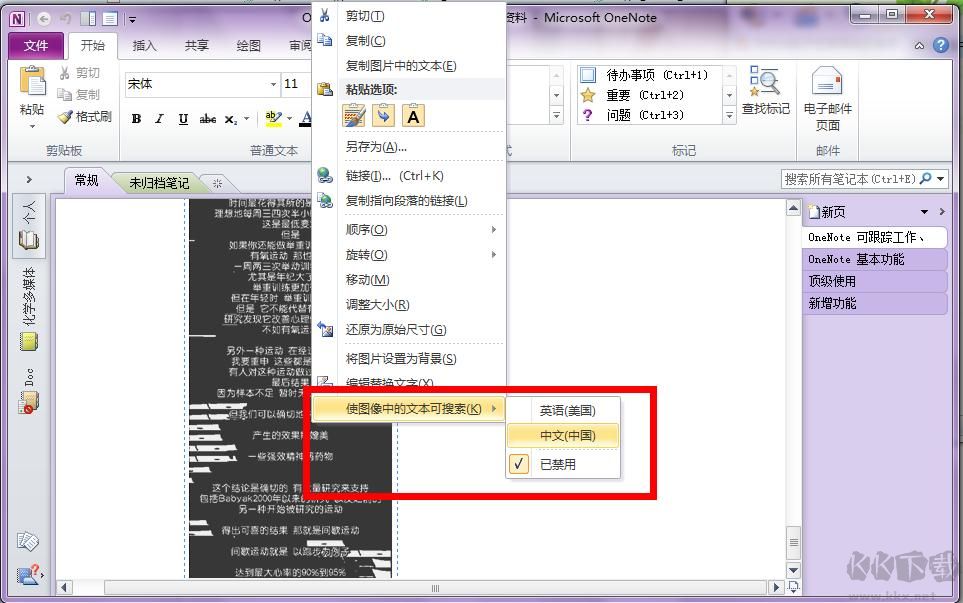Choose the text-only paste option icon
Viewport: 963px width, 603px height.
[413, 117]
